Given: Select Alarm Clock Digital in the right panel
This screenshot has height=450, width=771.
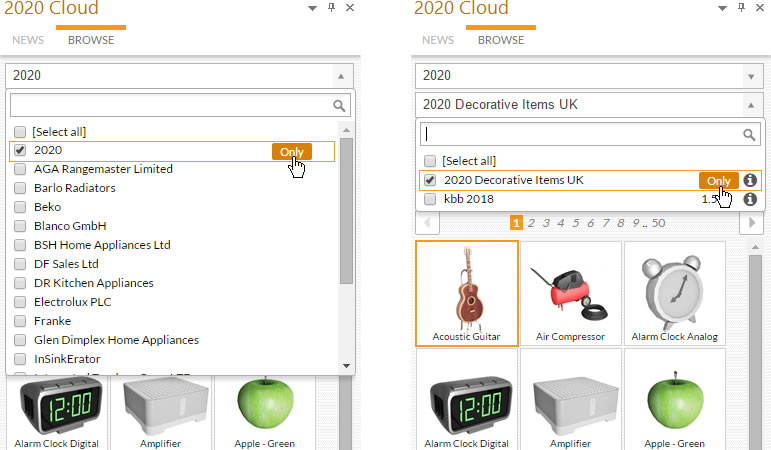Looking at the screenshot, I should (x=467, y=399).
